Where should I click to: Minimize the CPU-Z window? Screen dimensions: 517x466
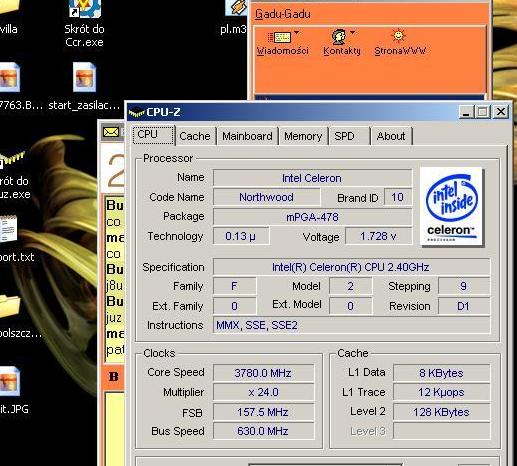coord(466,112)
